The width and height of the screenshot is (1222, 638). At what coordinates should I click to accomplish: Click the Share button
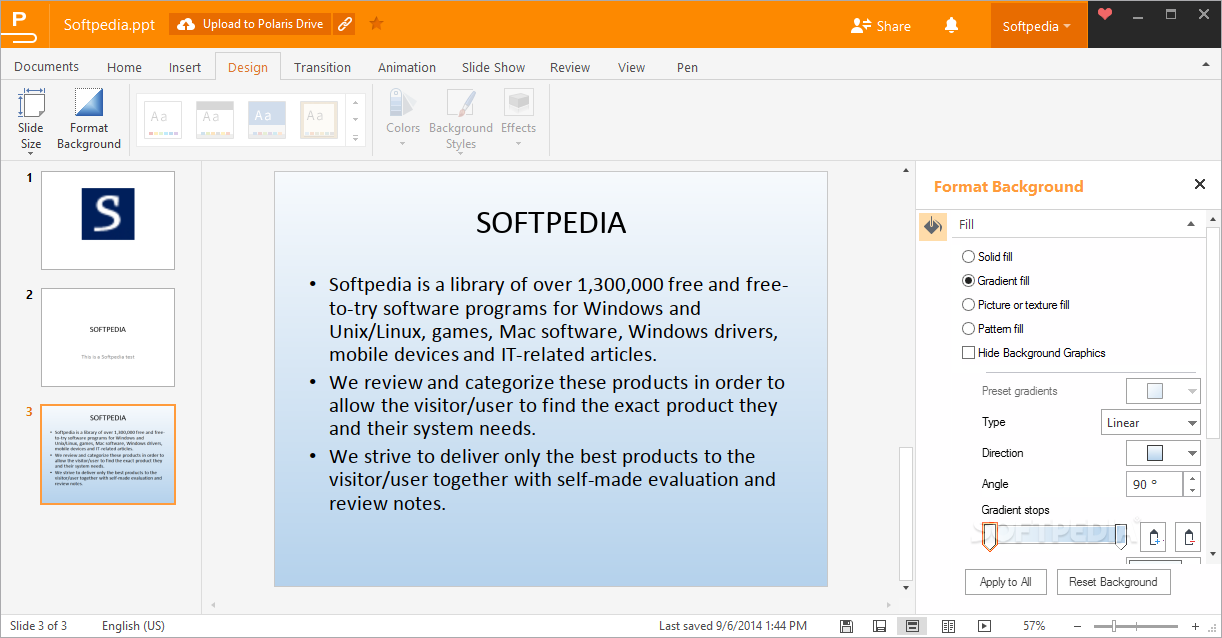pos(880,26)
